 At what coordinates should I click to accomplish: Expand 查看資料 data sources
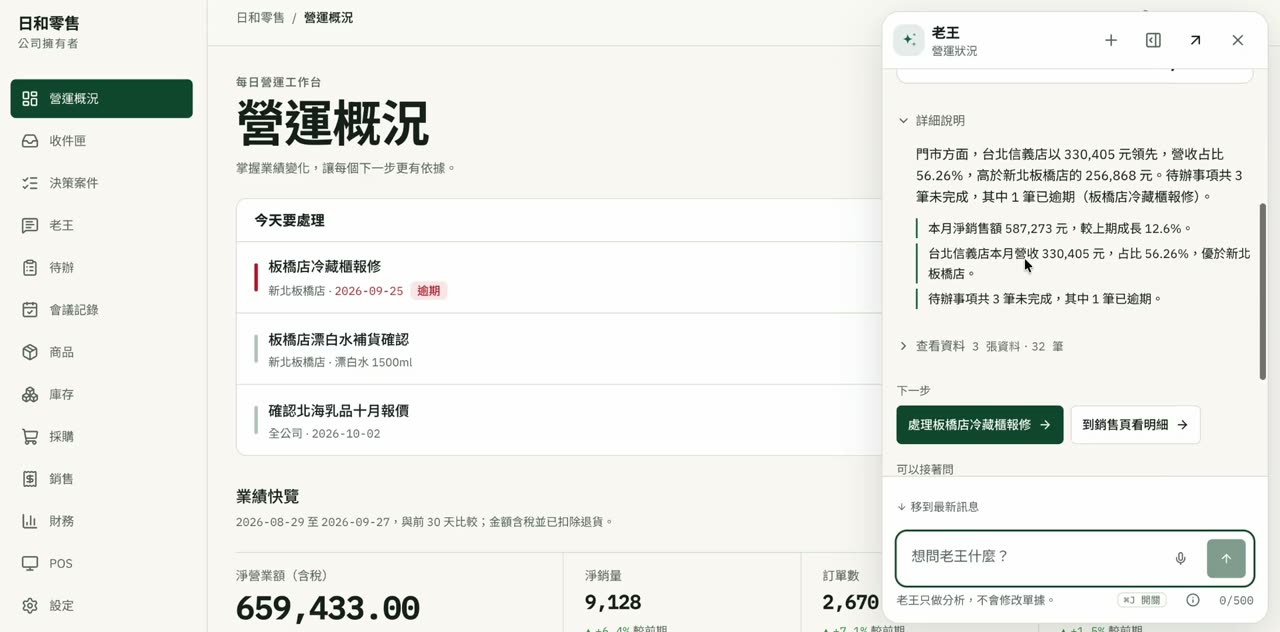(980, 346)
